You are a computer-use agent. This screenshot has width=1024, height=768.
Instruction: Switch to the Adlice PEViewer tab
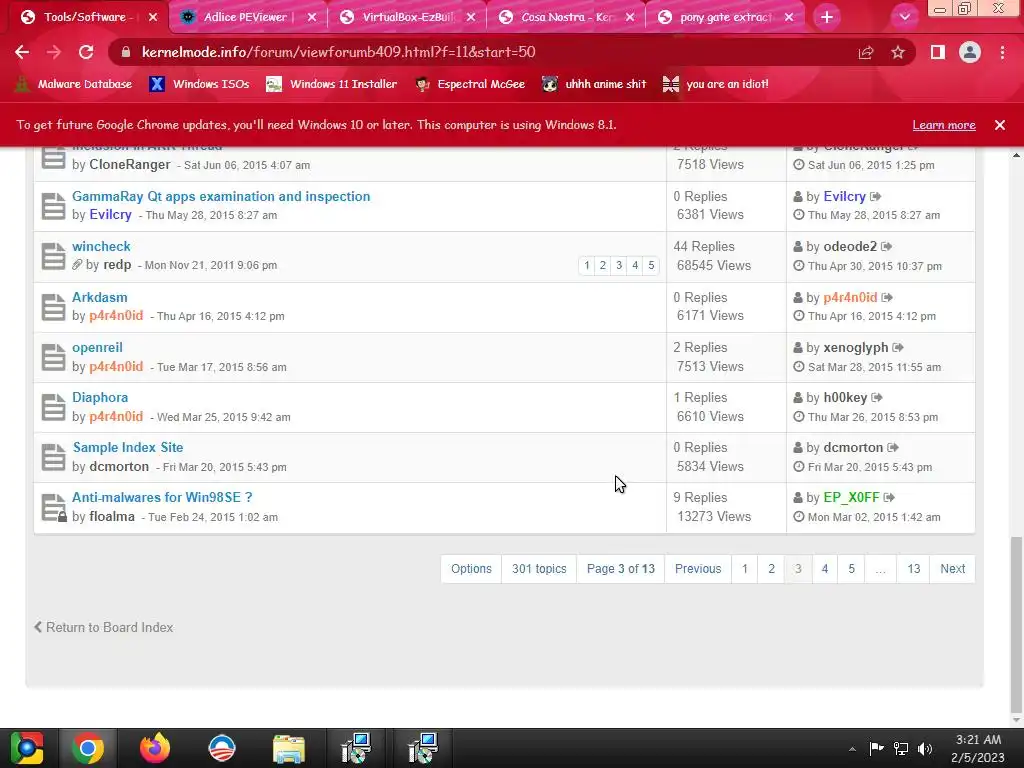[248, 17]
